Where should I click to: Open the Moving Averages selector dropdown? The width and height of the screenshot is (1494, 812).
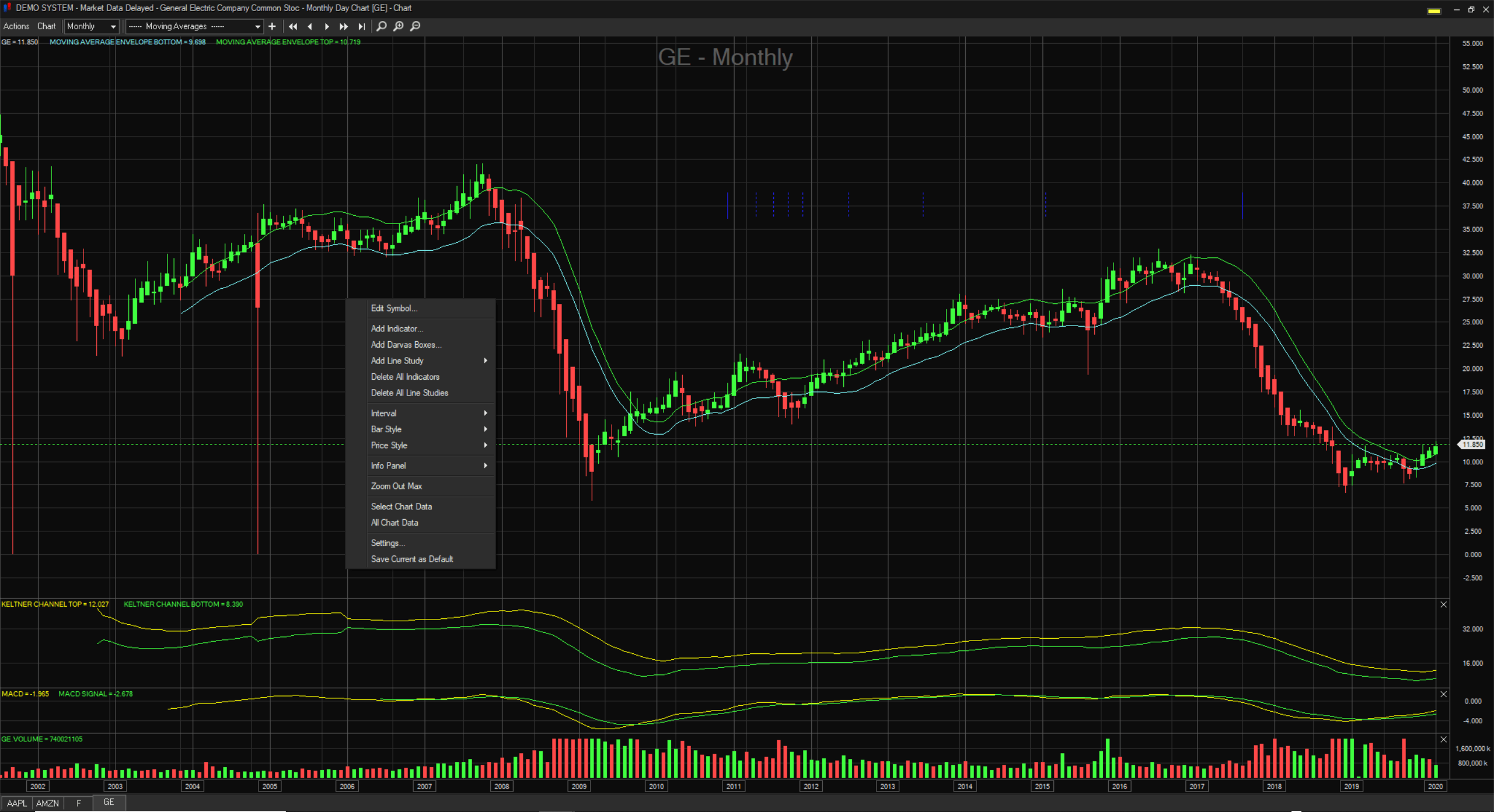click(257, 26)
